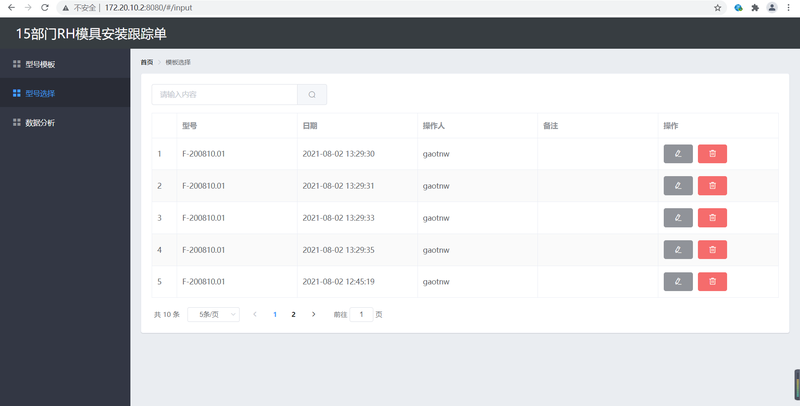The width and height of the screenshot is (800, 406).
Task: Go to the next page with the right chevron
Action: tap(313, 314)
